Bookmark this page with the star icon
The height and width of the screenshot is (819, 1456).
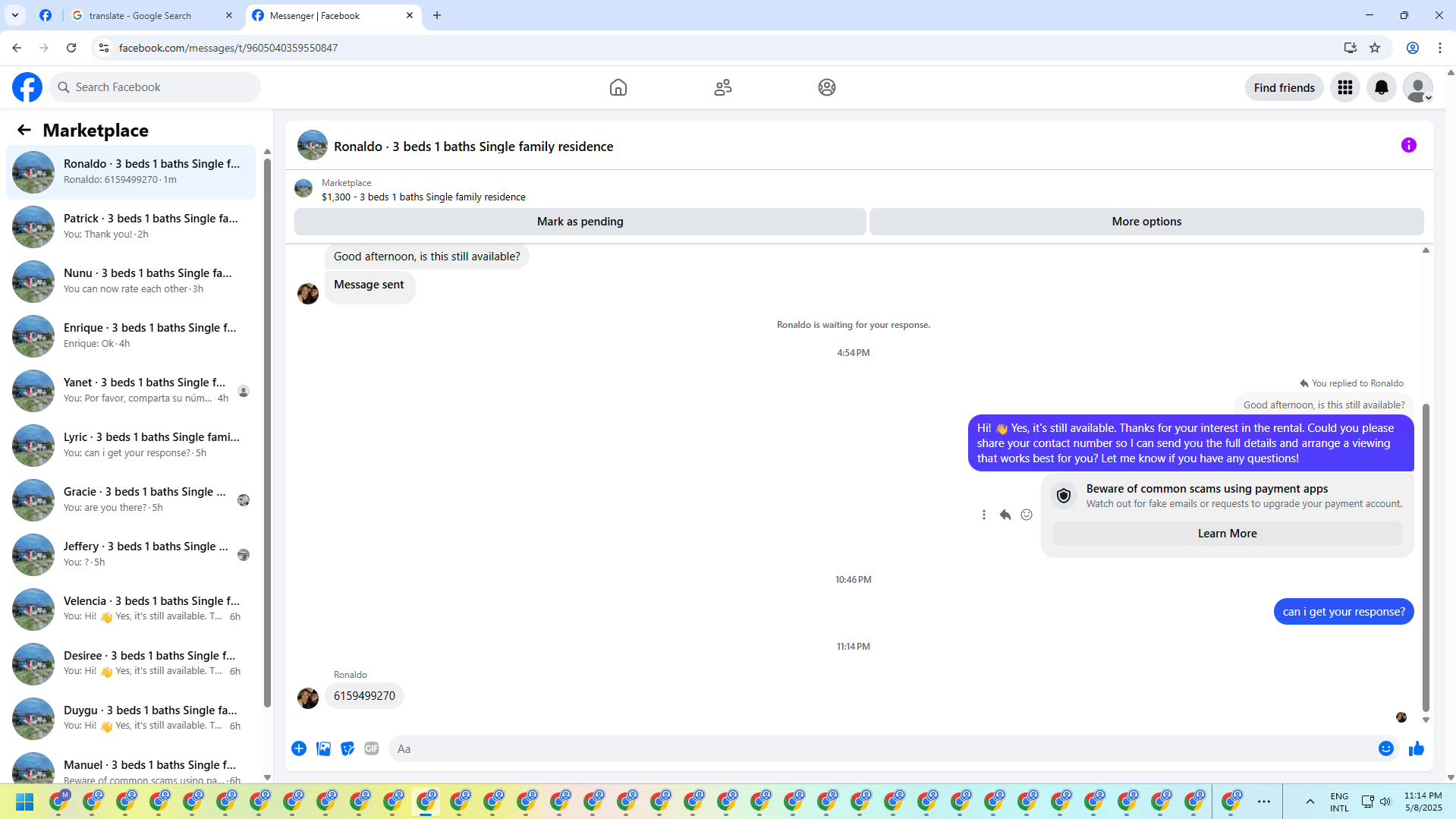coord(1375,48)
